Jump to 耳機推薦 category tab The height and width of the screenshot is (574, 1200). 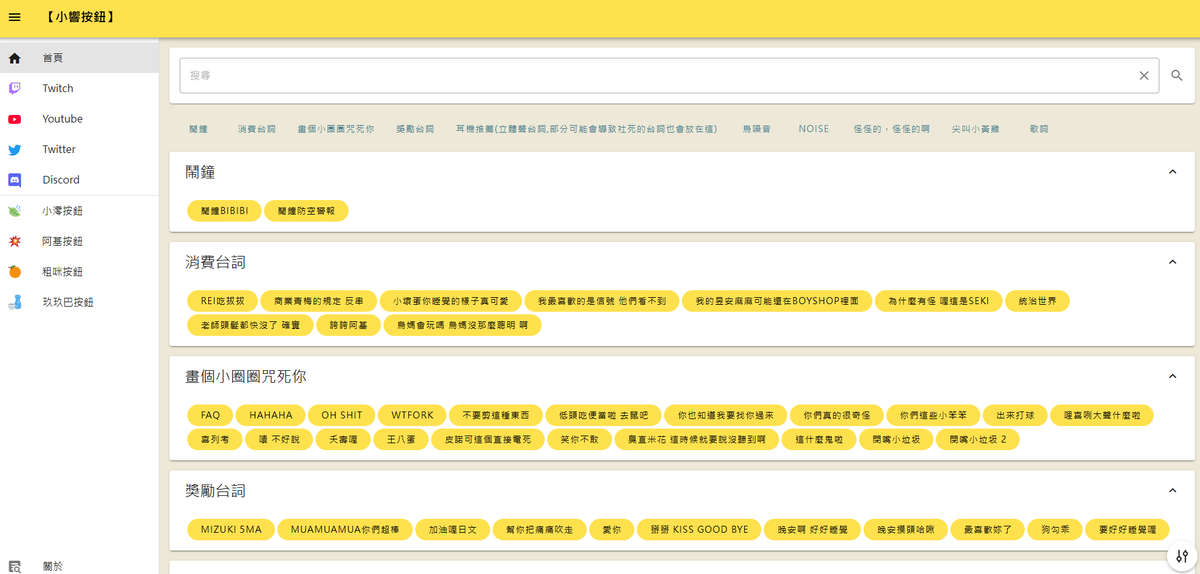pos(587,129)
